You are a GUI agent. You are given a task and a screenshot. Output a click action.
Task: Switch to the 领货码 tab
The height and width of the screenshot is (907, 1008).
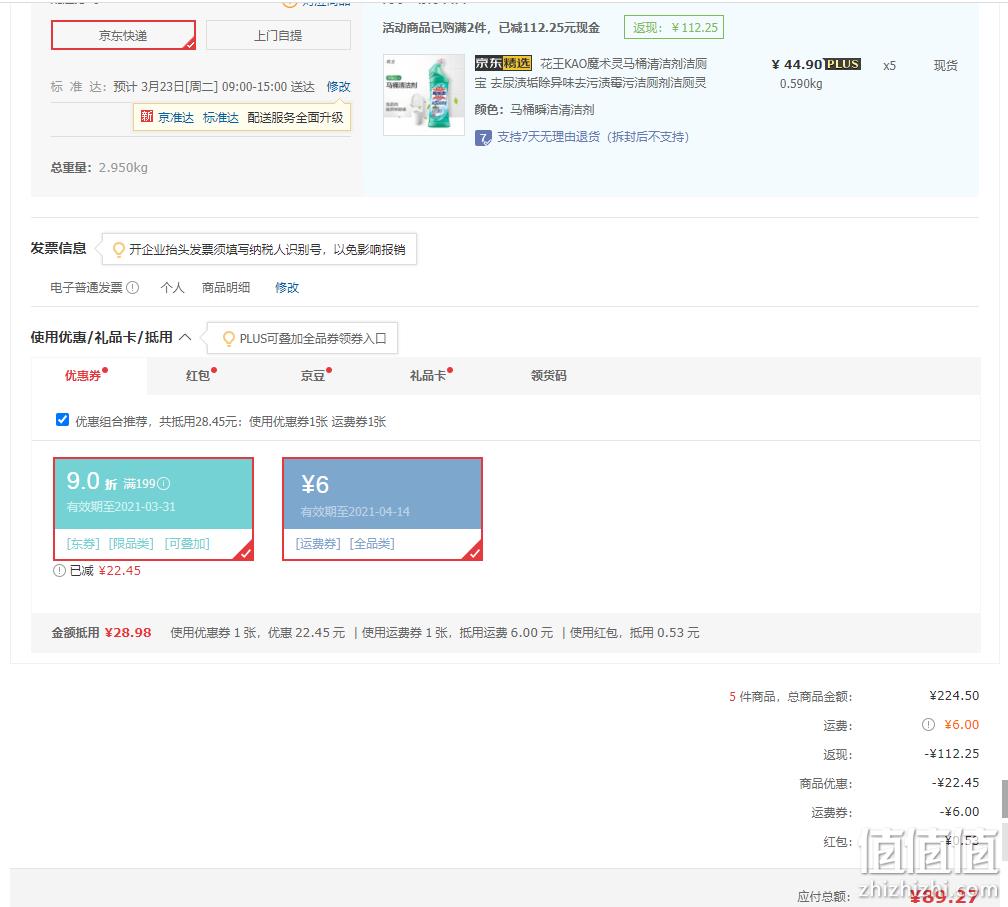pyautogui.click(x=548, y=375)
